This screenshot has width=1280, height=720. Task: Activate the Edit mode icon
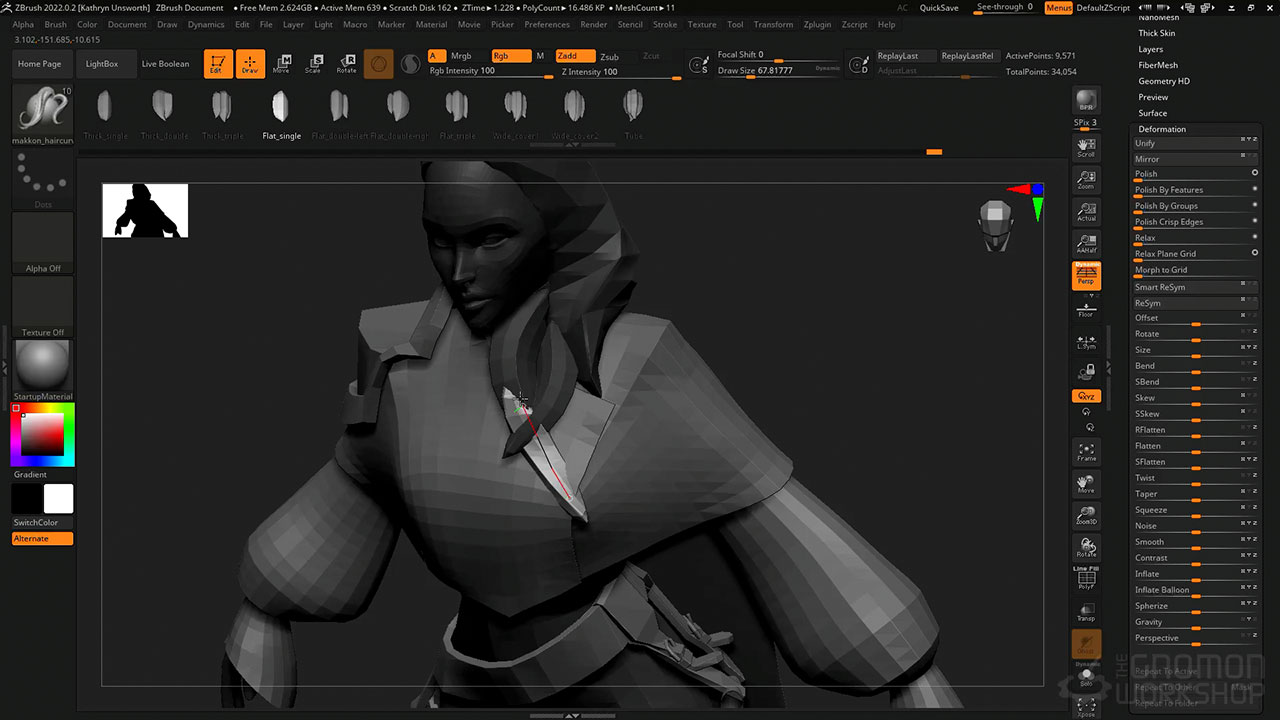[x=216, y=64]
